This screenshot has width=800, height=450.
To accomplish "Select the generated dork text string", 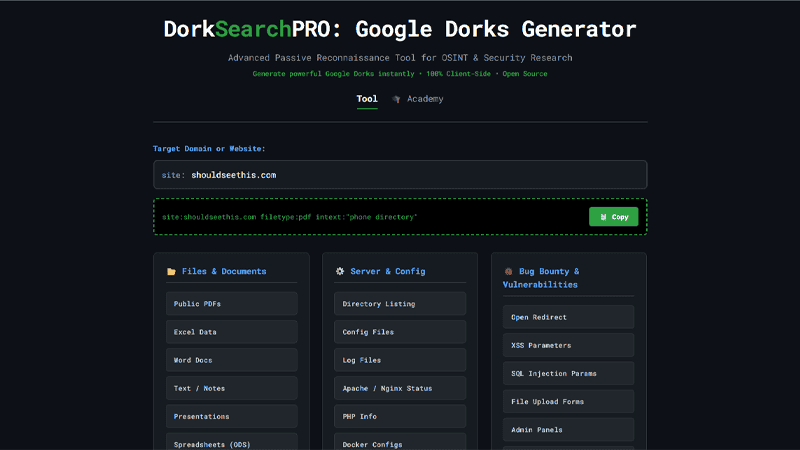I will coord(289,217).
